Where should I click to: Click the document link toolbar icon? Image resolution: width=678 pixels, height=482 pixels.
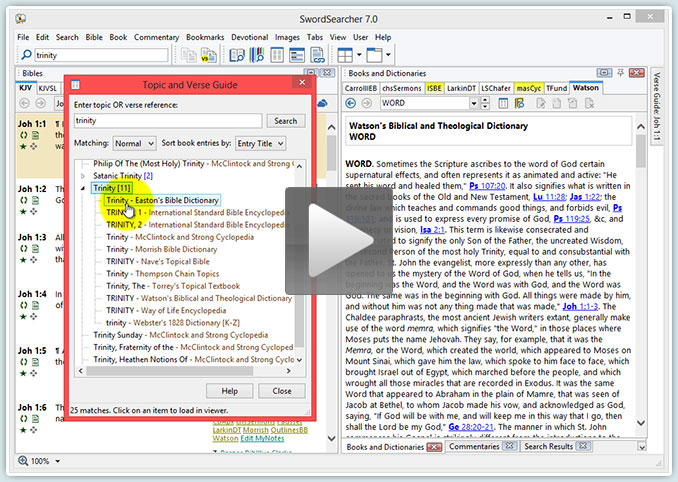[317, 55]
